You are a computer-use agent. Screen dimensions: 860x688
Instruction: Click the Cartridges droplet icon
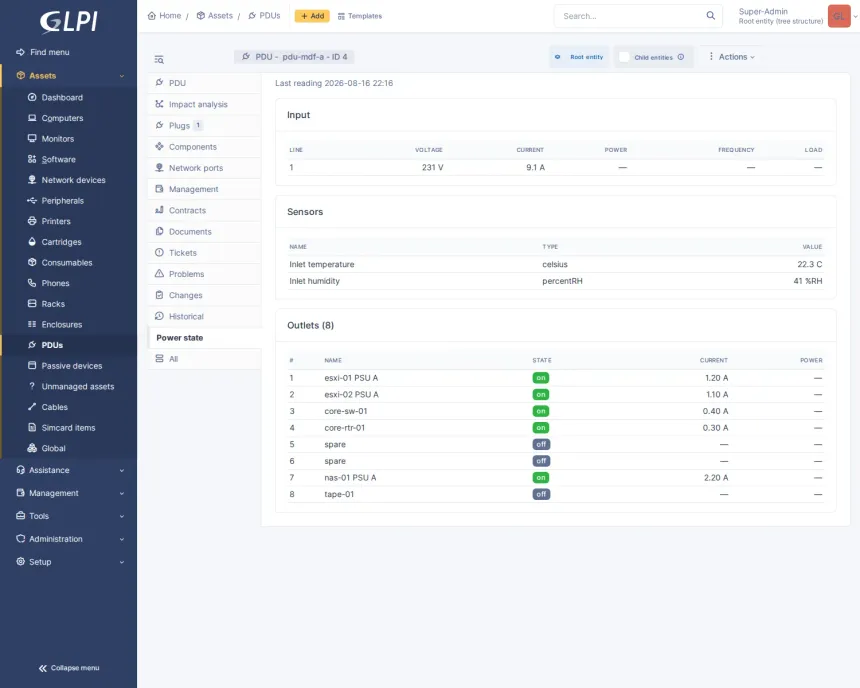click(32, 241)
